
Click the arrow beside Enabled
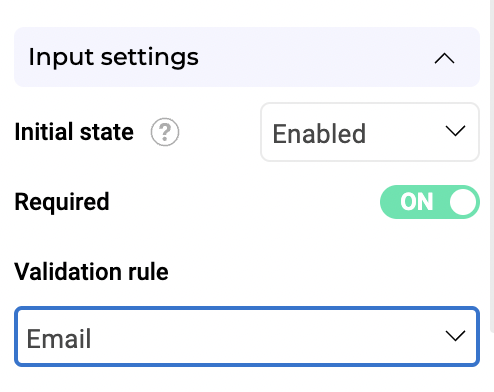[x=455, y=131]
